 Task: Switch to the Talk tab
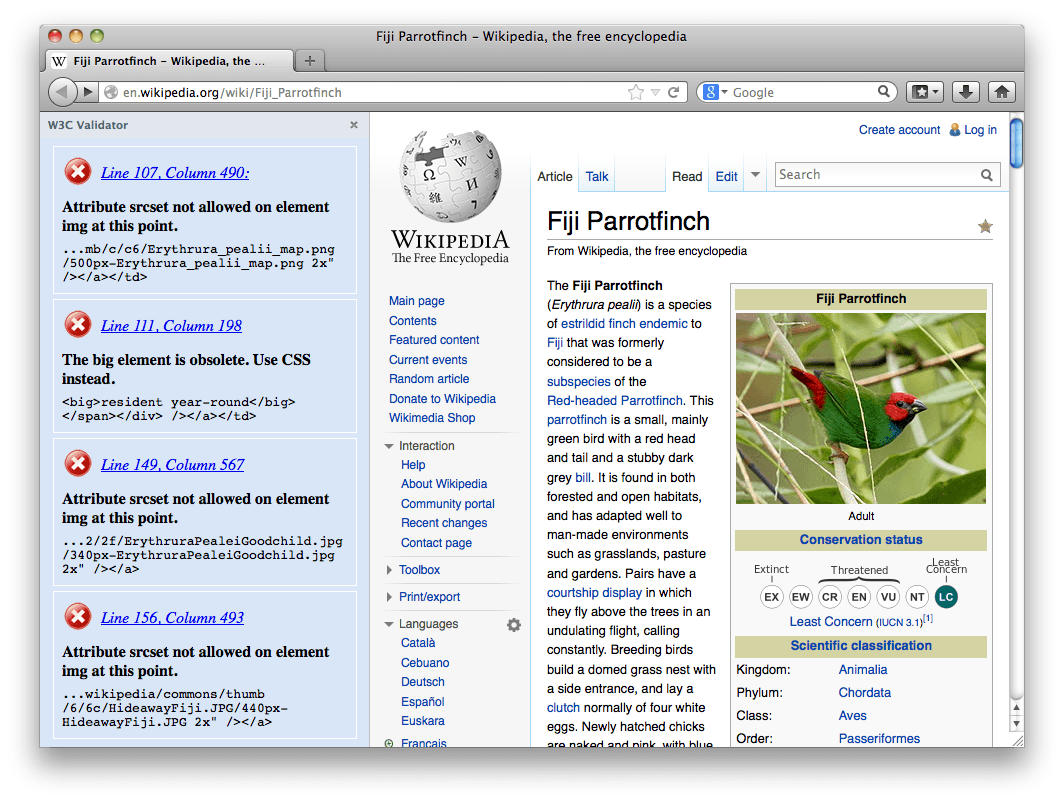click(x=597, y=177)
